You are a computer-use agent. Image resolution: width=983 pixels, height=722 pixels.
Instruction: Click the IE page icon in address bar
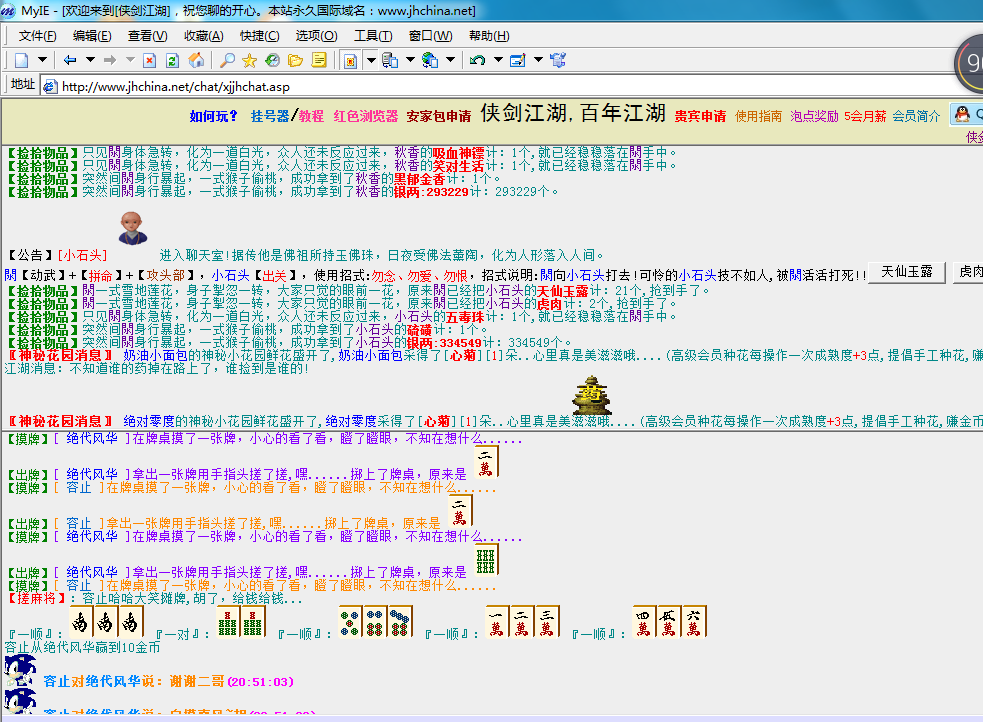pyautogui.click(x=50, y=86)
